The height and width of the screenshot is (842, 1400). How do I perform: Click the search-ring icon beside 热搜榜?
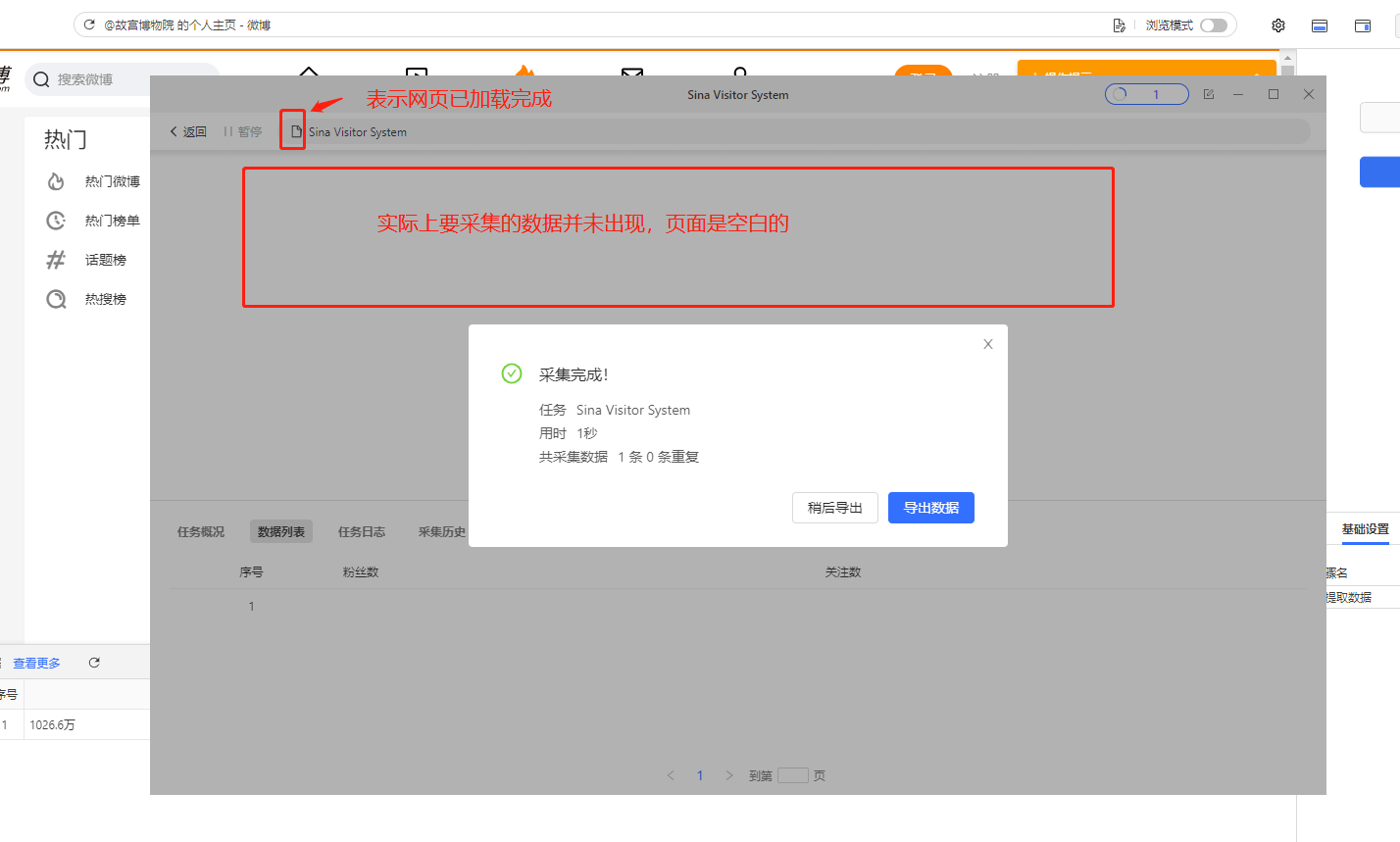56,299
